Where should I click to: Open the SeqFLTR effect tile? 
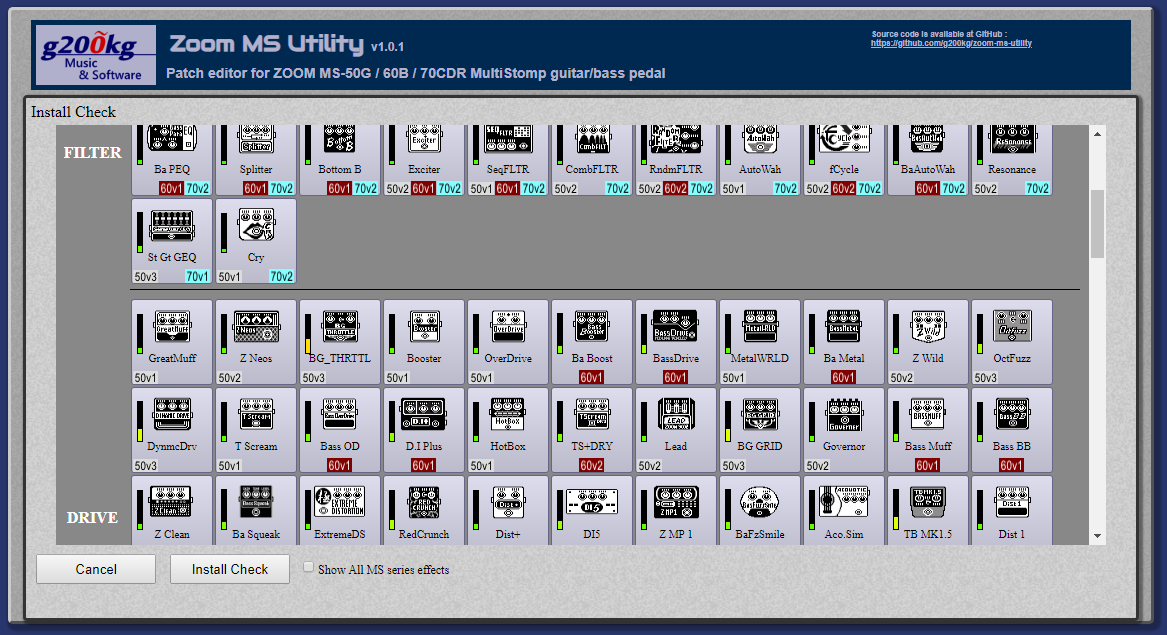point(508,160)
